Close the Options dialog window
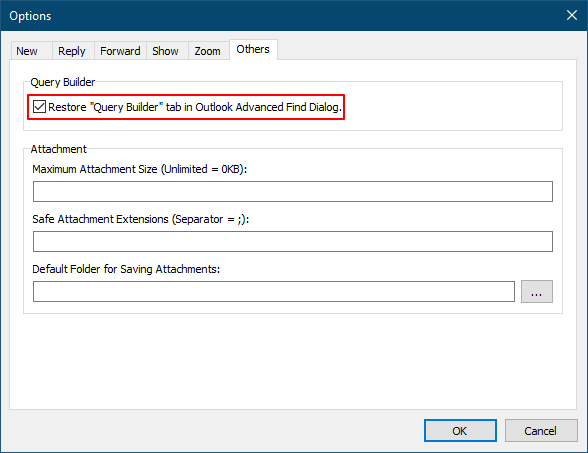This screenshot has width=588, height=453. [x=572, y=15]
